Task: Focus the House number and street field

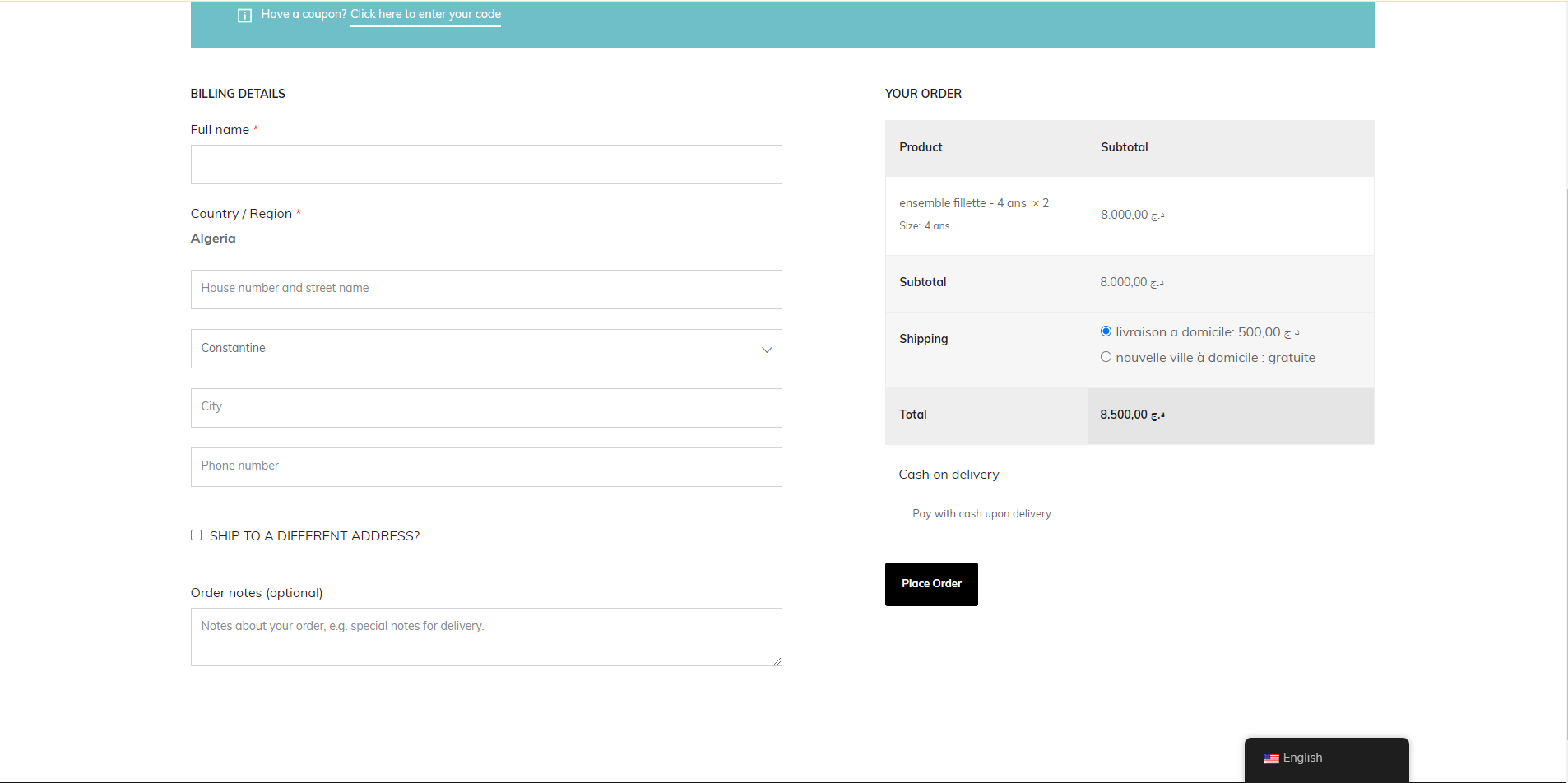Action: point(485,290)
